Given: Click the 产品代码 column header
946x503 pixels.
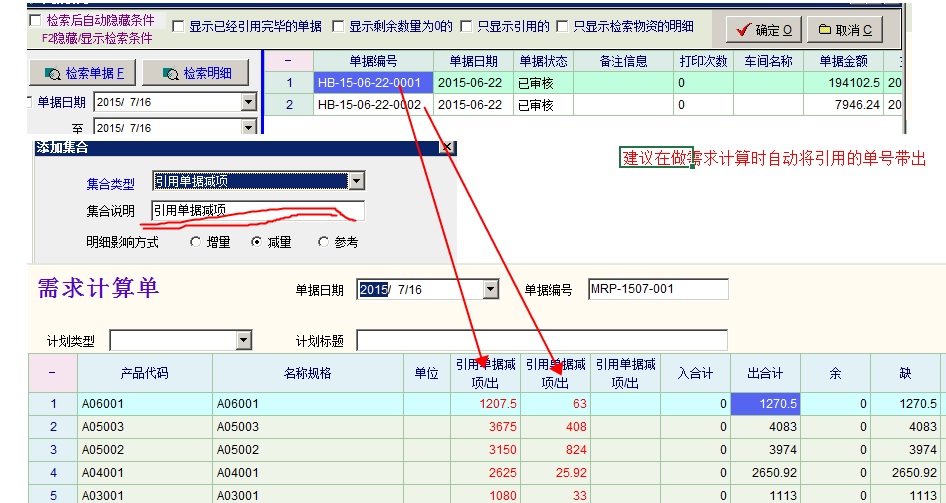Looking at the screenshot, I should pos(144,373).
